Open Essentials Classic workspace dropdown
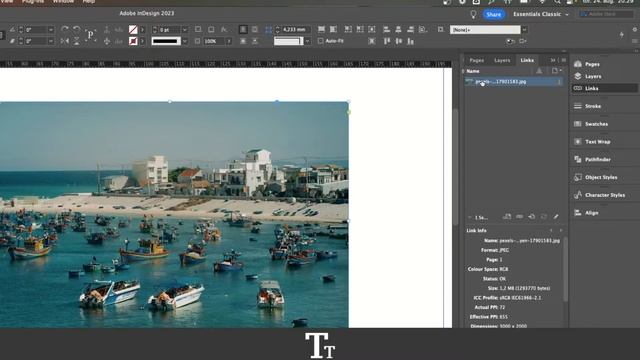Screen dimensions: 640x360 point(540,14)
